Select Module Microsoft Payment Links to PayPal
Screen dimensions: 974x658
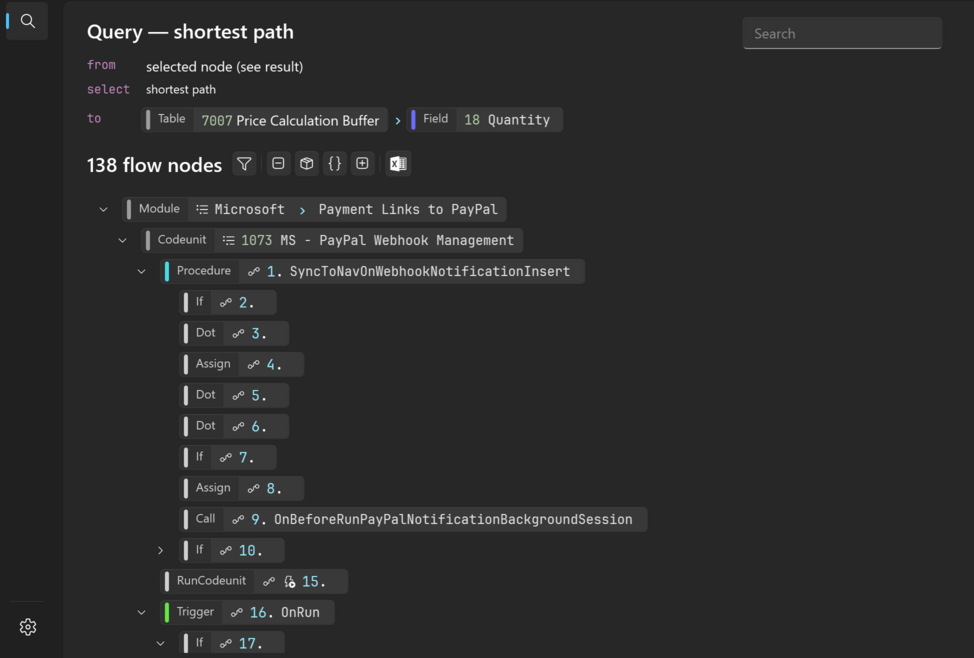[x=314, y=209]
